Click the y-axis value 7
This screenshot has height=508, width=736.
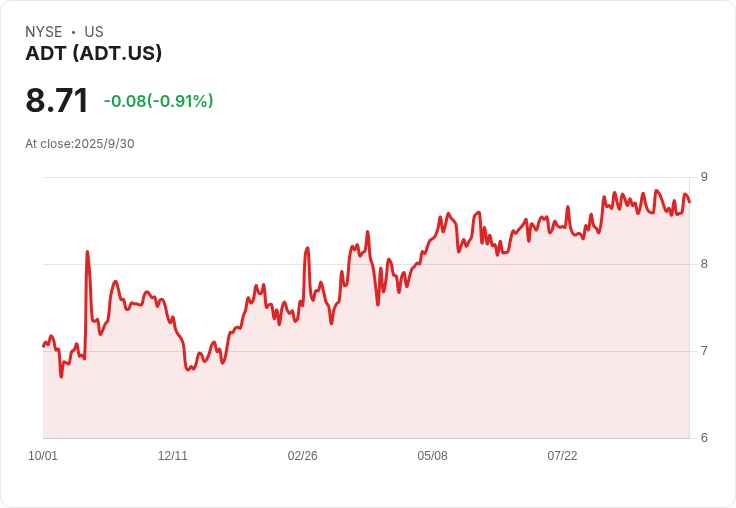point(704,351)
